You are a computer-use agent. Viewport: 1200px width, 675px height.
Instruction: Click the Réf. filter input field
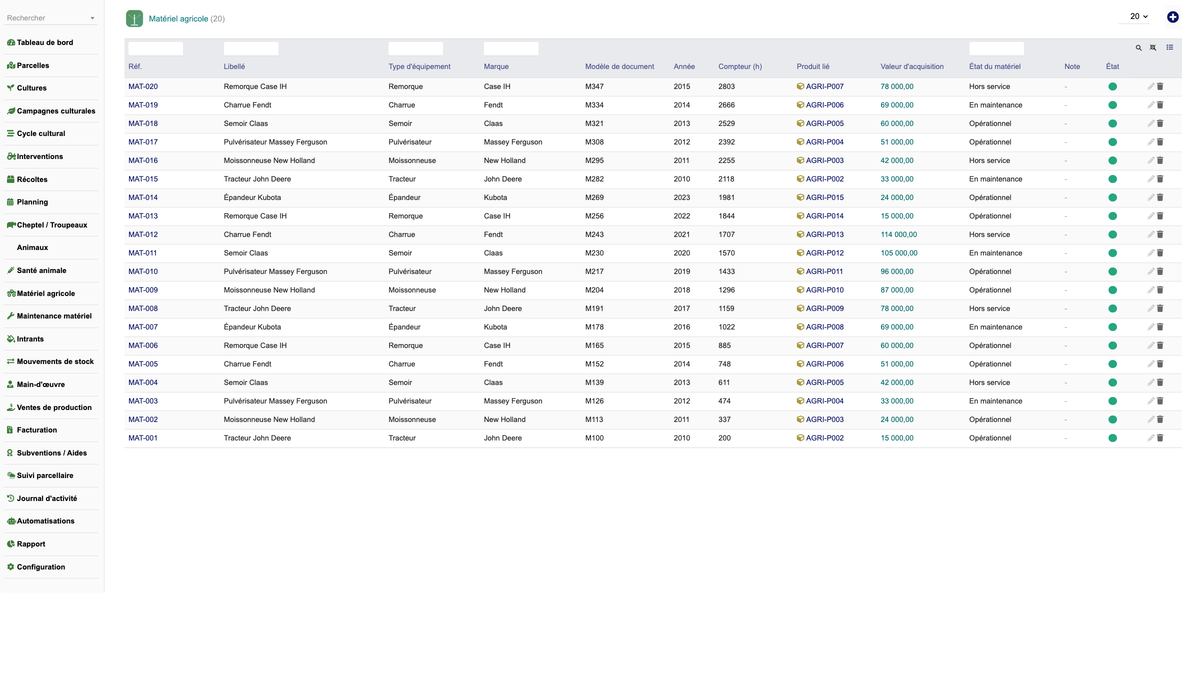(x=155, y=48)
